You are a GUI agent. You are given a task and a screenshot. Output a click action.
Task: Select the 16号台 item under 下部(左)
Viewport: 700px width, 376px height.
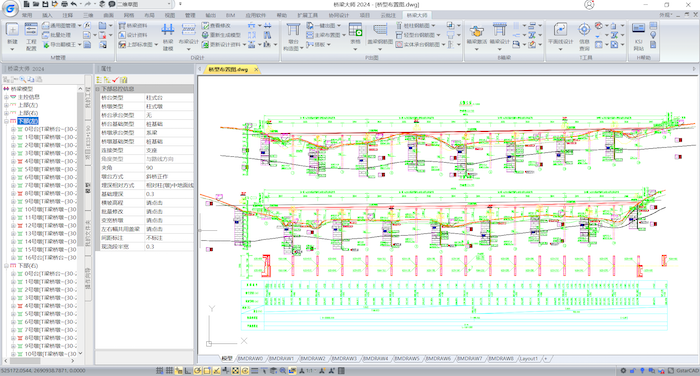click(50, 258)
